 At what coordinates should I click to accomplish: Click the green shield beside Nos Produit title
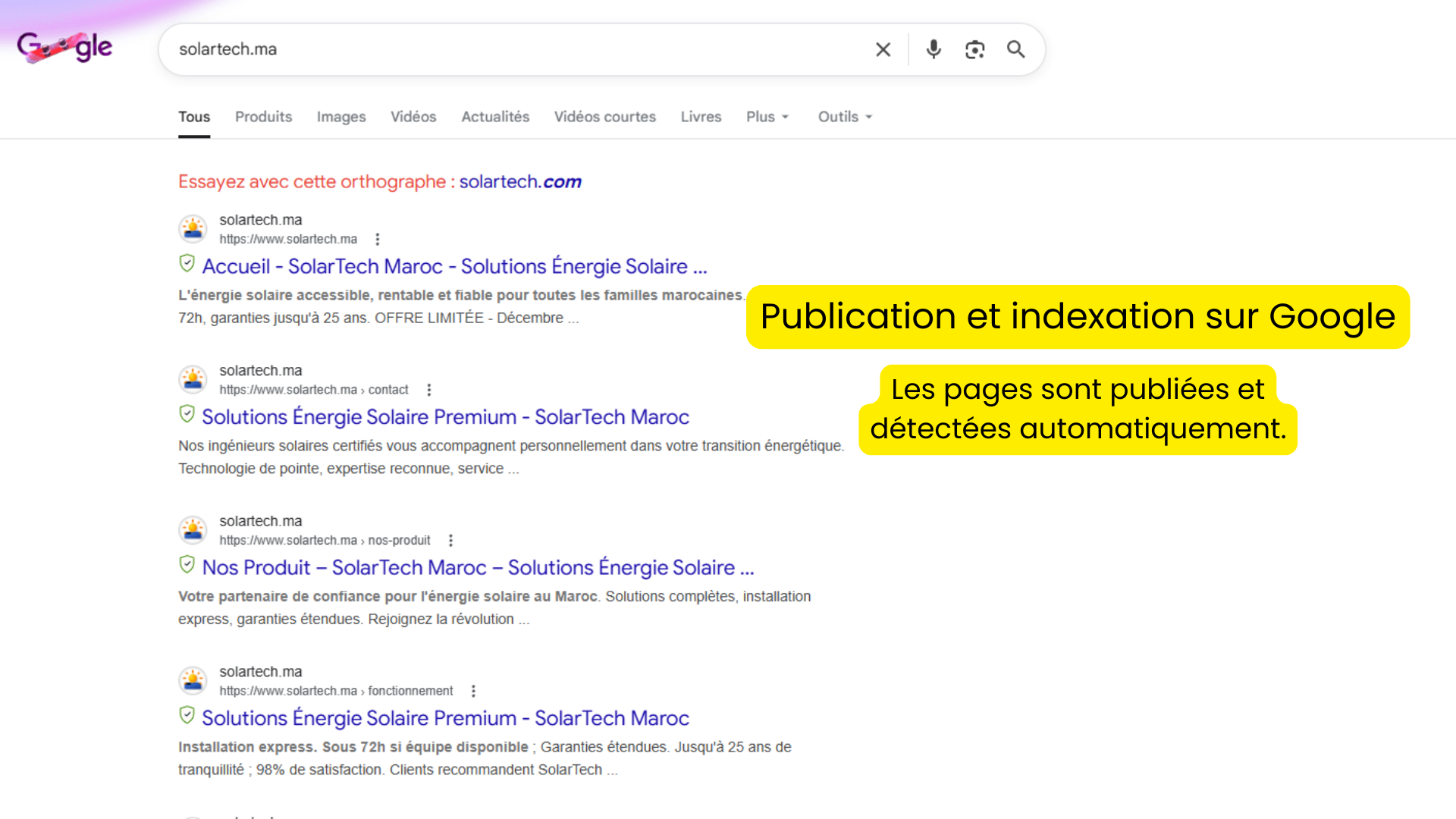click(x=187, y=565)
